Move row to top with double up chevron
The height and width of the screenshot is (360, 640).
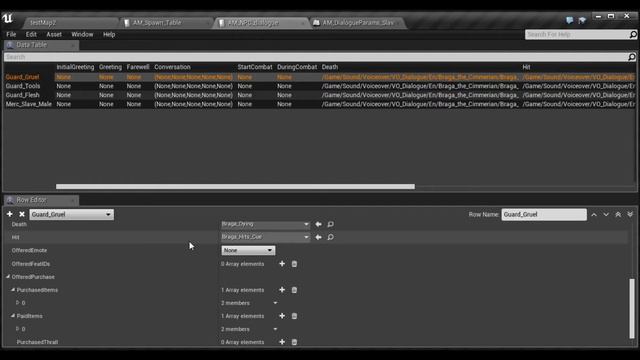(618, 214)
